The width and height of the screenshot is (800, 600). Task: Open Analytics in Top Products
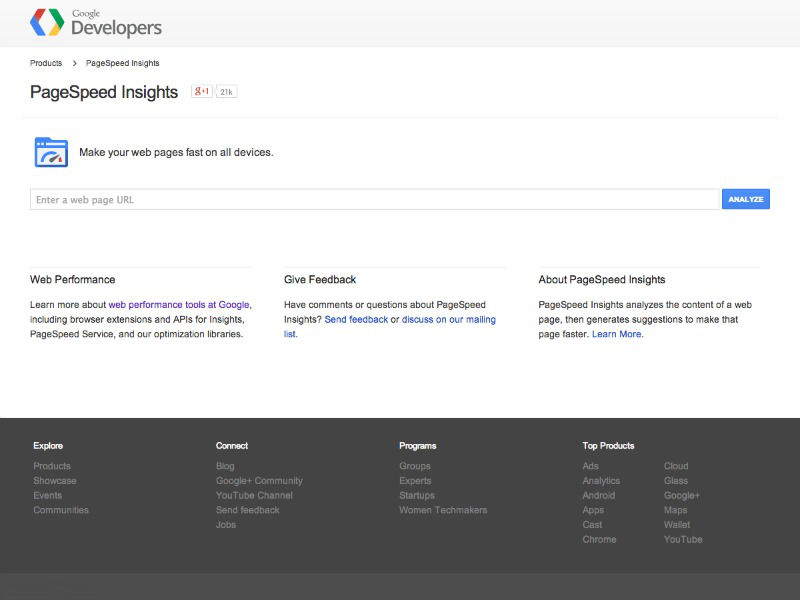click(601, 481)
